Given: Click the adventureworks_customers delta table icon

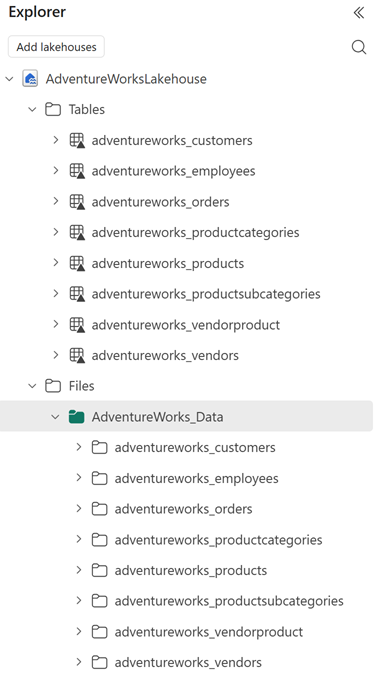Looking at the screenshot, I should tap(77, 141).
